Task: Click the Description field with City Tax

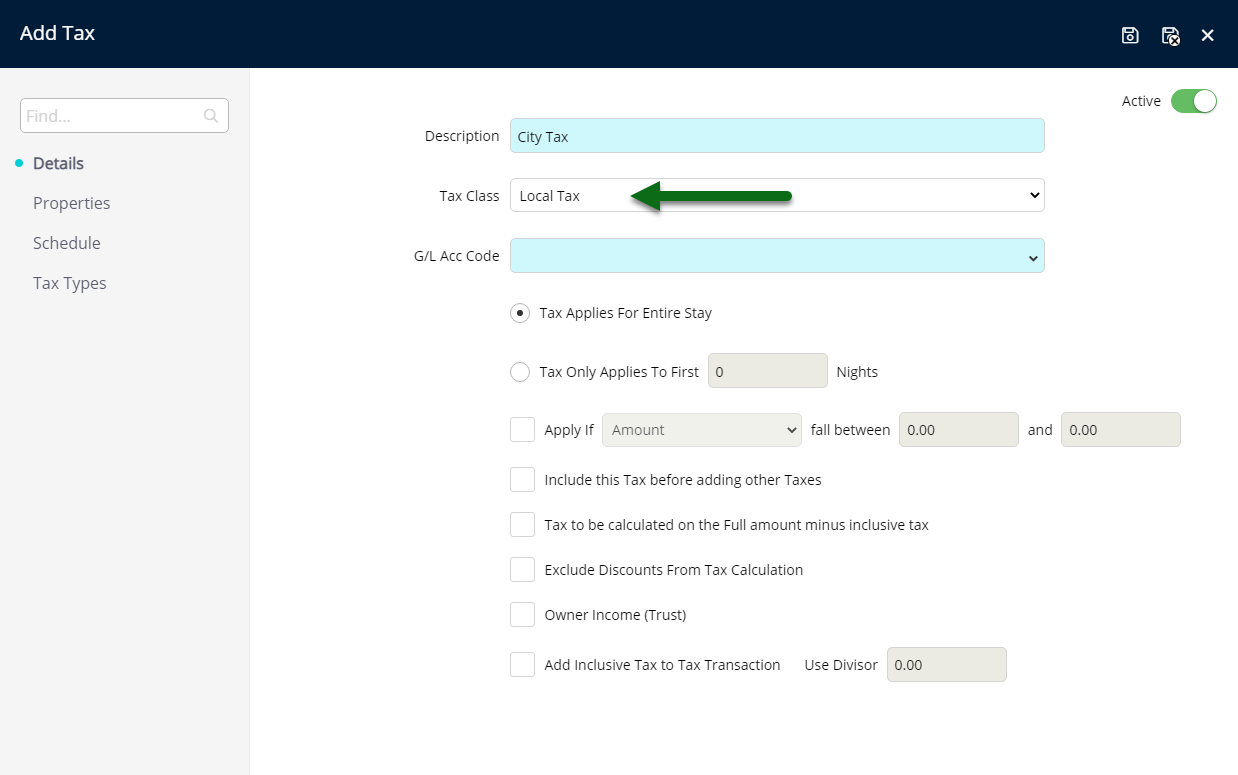Action: pyautogui.click(x=777, y=136)
